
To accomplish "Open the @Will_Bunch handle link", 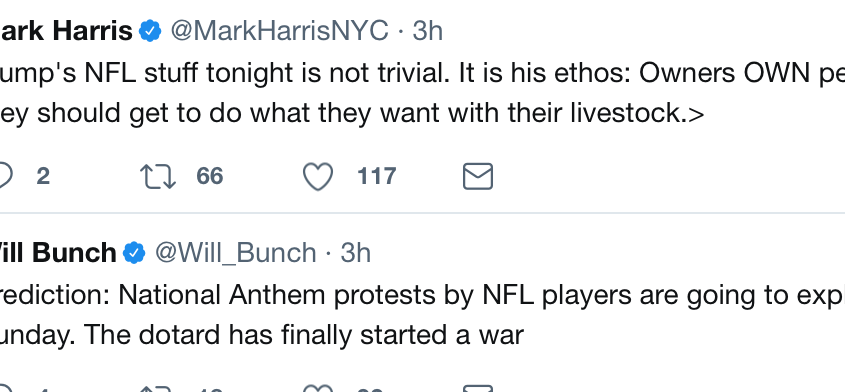I will [236, 253].
